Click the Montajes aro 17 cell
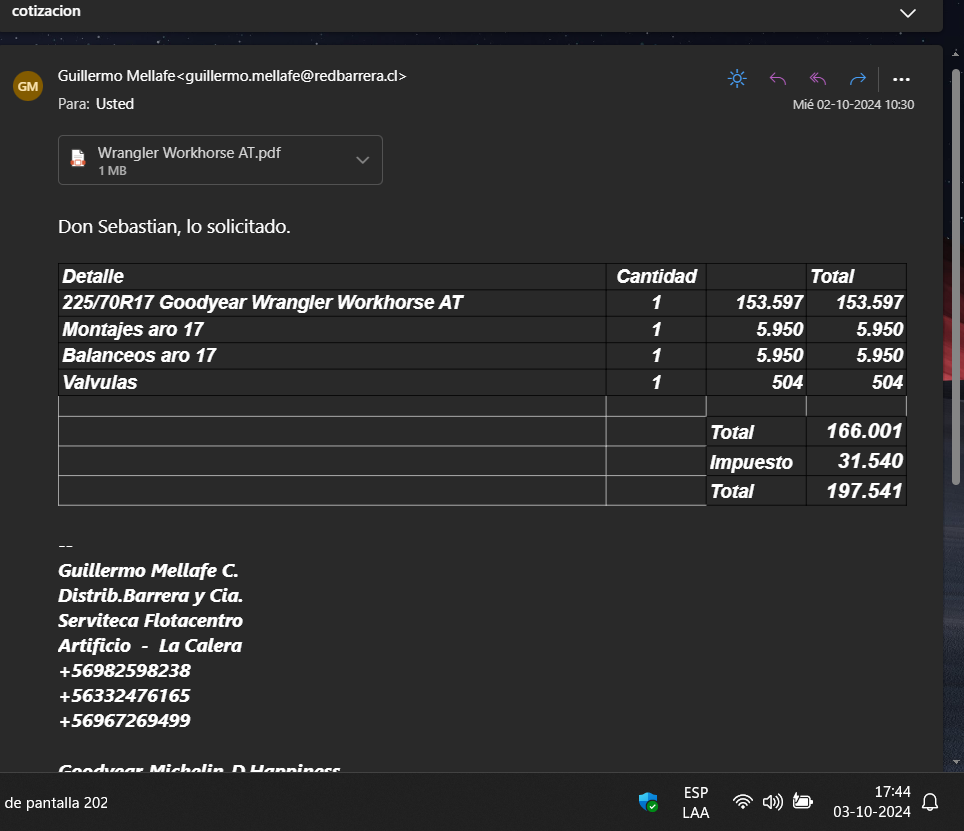The image size is (964, 831). pos(332,329)
